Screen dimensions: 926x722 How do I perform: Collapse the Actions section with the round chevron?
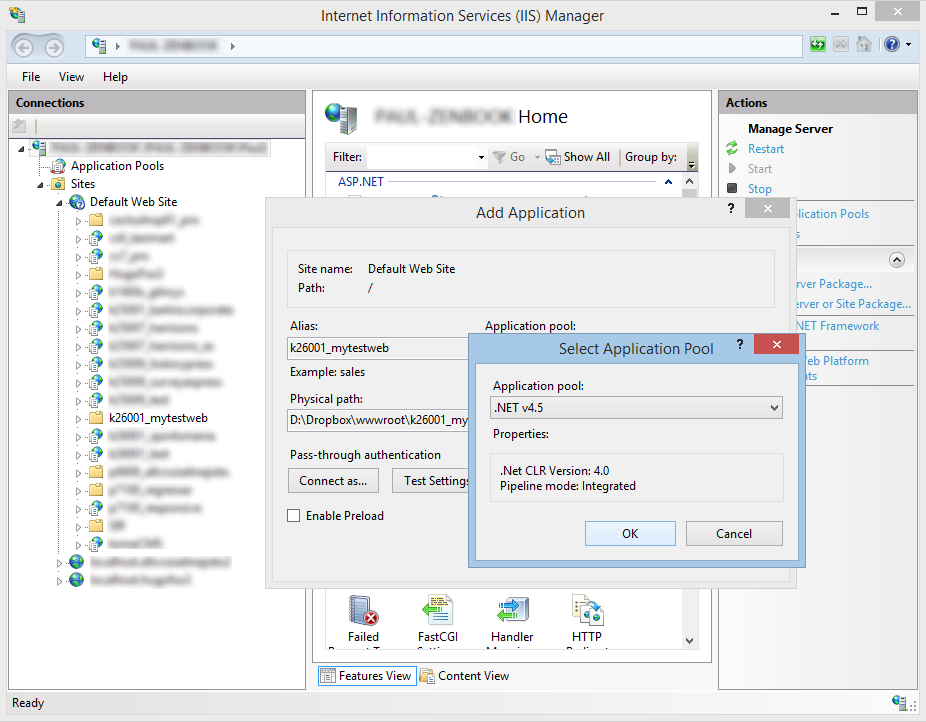(896, 260)
